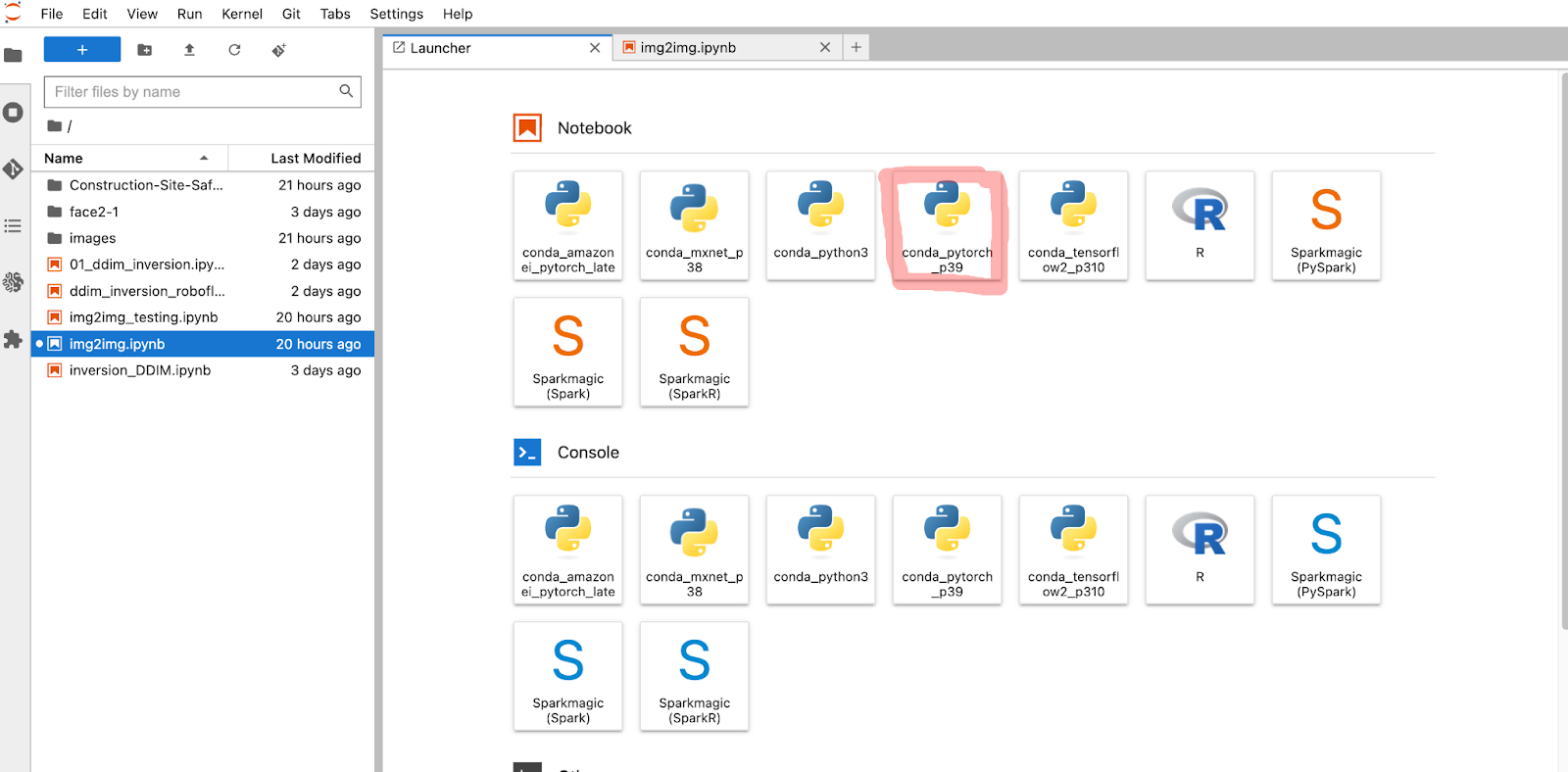Open Sparkmagic (SparkR) console

point(695,677)
